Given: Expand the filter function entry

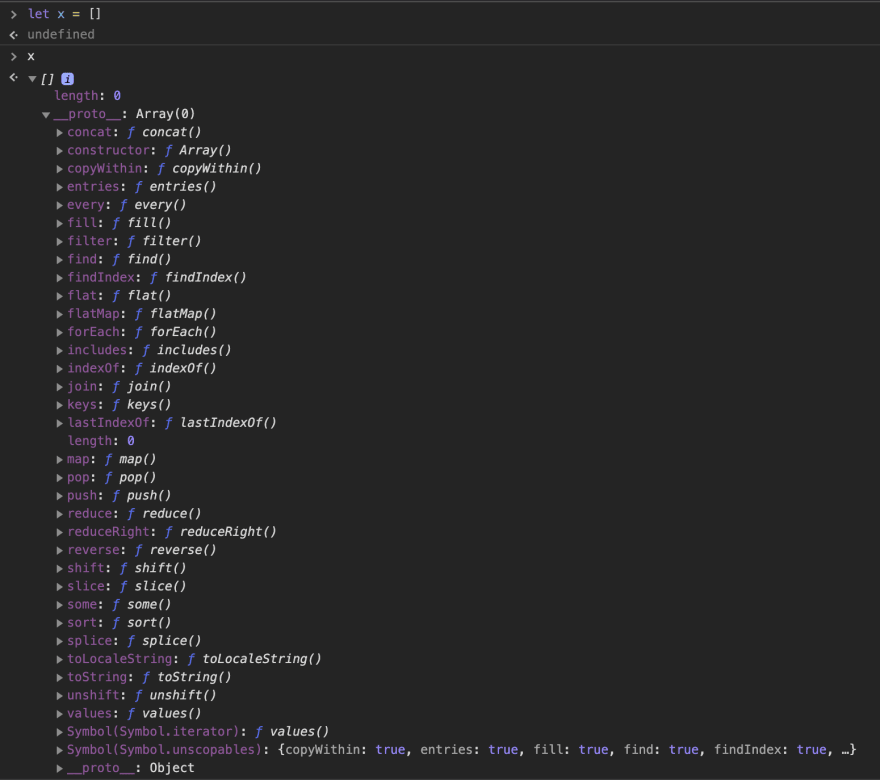Looking at the screenshot, I should 59,242.
